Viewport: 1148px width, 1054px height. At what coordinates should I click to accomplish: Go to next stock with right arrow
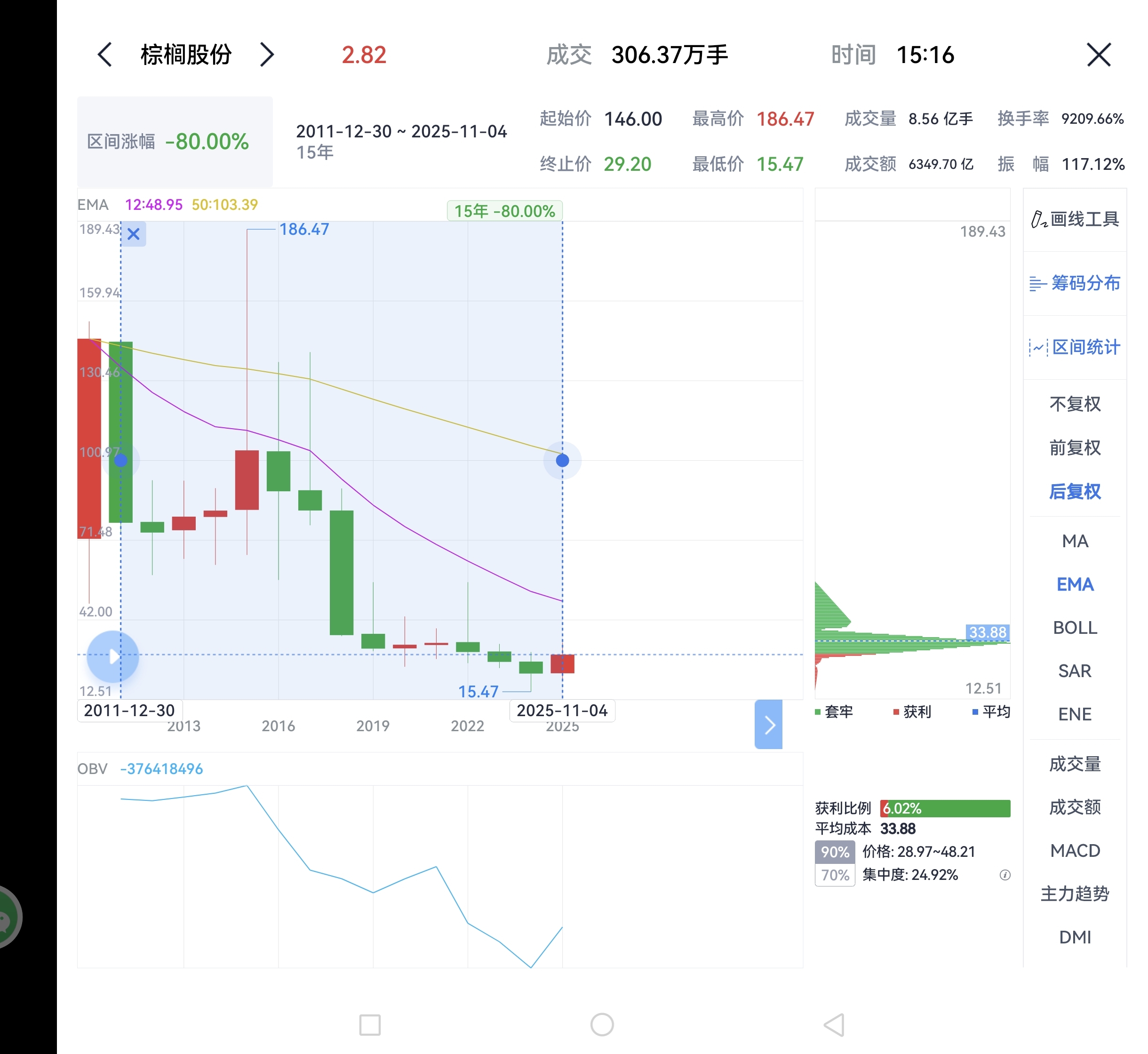point(267,55)
